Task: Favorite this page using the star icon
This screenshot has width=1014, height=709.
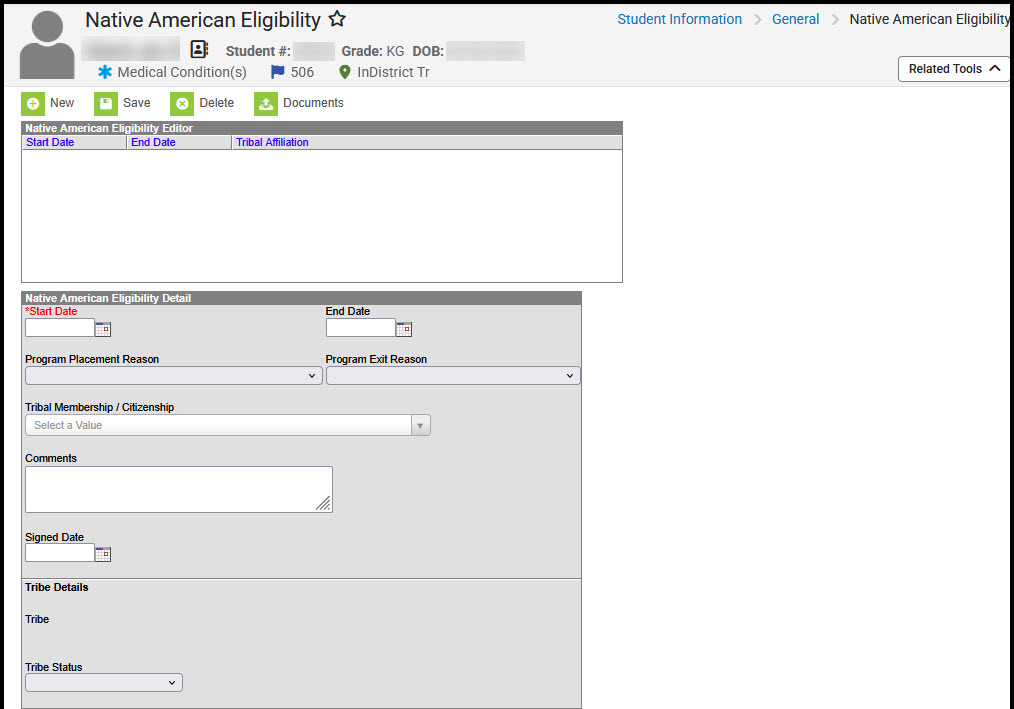Action: (x=337, y=18)
